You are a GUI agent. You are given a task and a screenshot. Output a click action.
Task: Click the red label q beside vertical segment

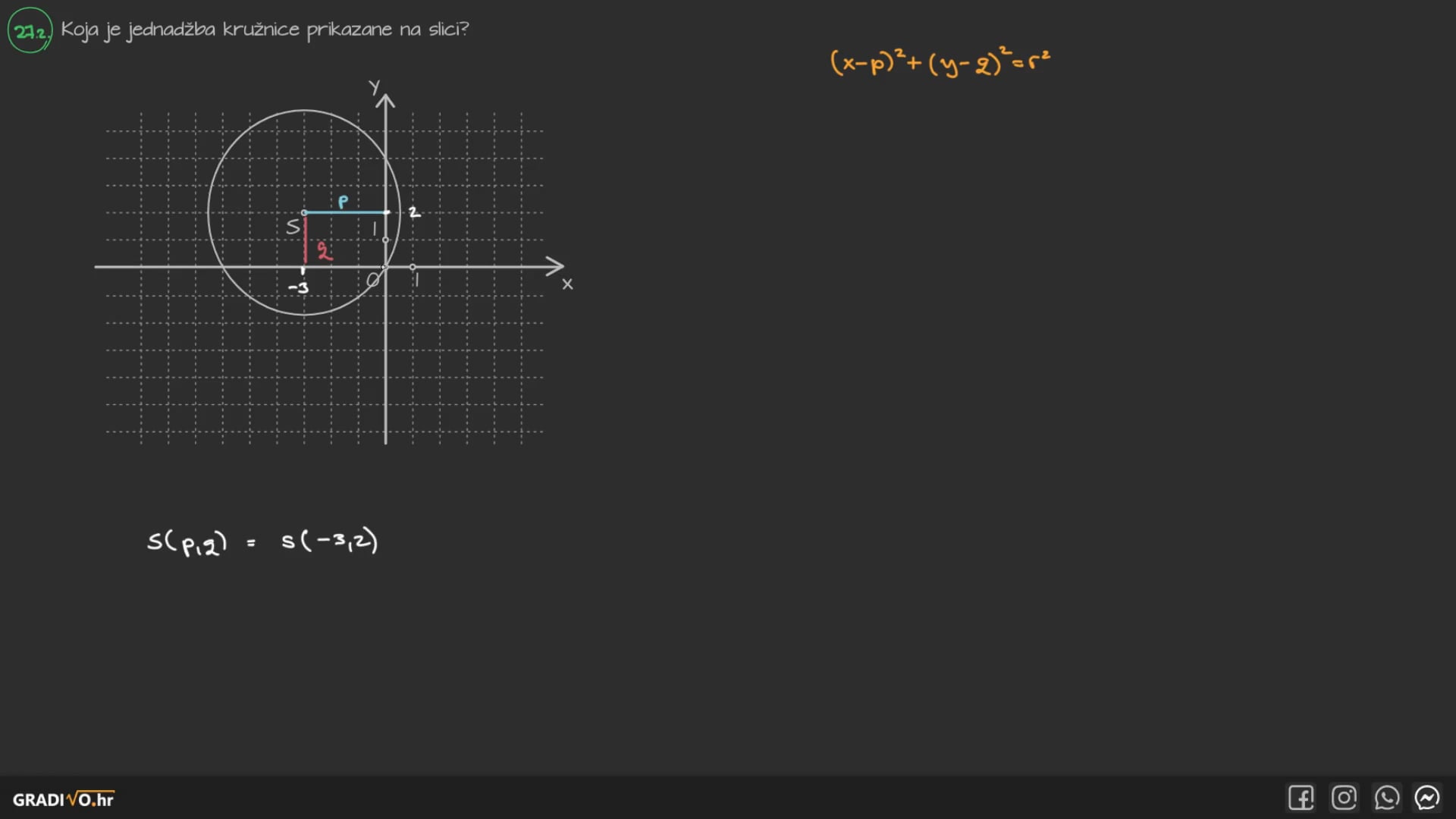[325, 251]
